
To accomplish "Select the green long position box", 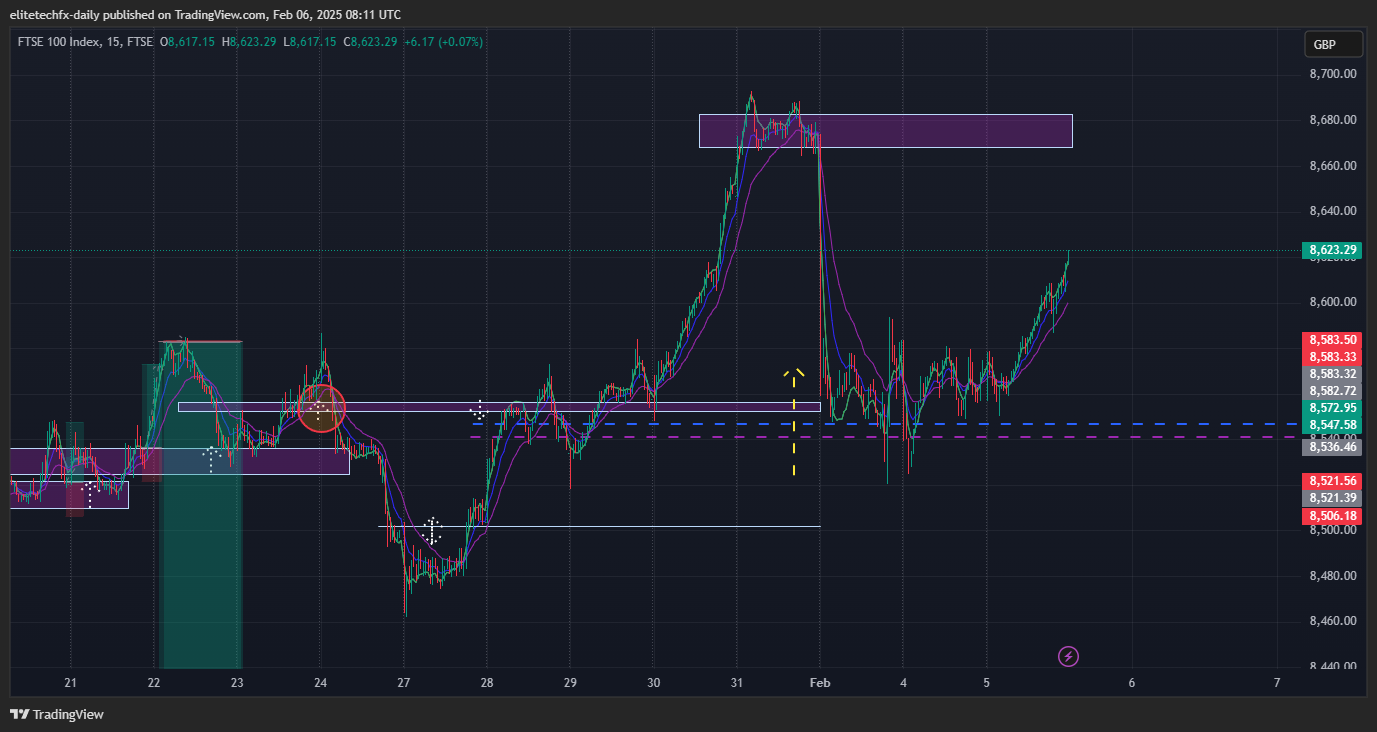I will pyautogui.click(x=201, y=505).
